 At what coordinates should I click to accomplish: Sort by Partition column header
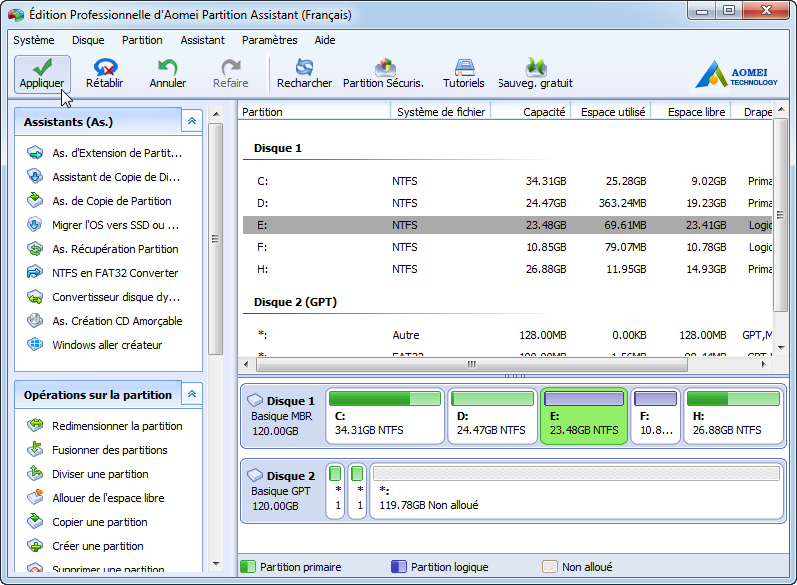314,112
